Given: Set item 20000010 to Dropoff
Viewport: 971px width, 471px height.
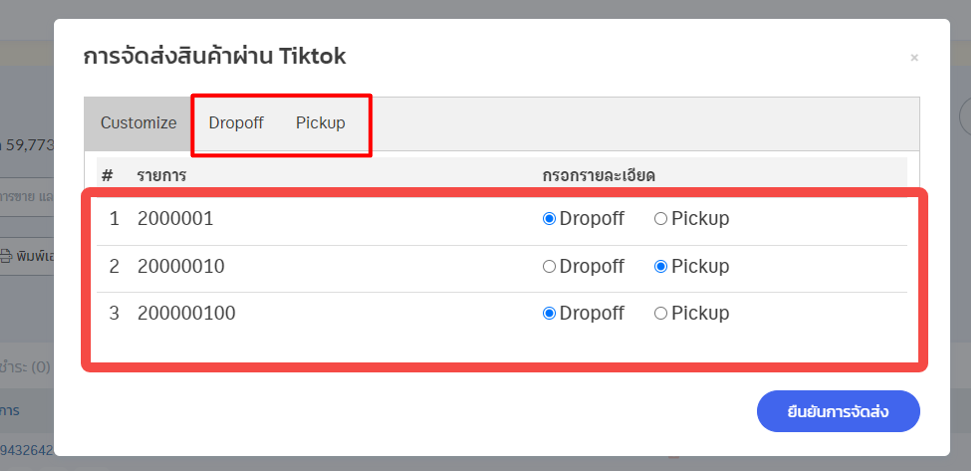Looking at the screenshot, I should point(549,267).
